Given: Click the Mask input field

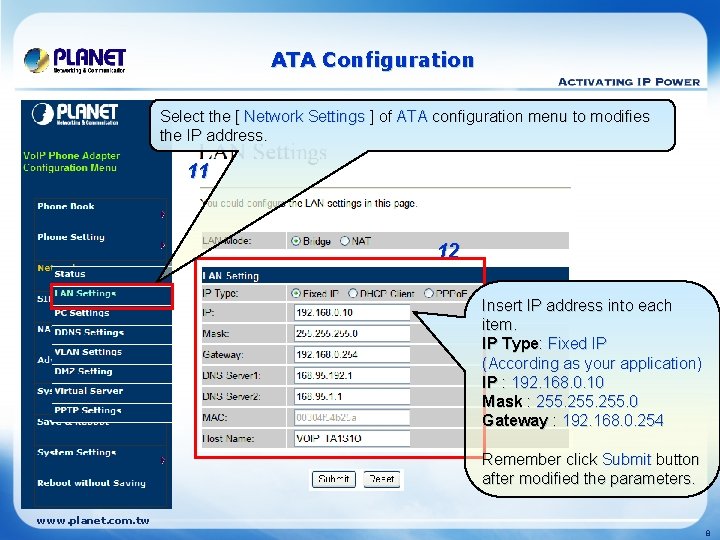Looking at the screenshot, I should click(352, 333).
